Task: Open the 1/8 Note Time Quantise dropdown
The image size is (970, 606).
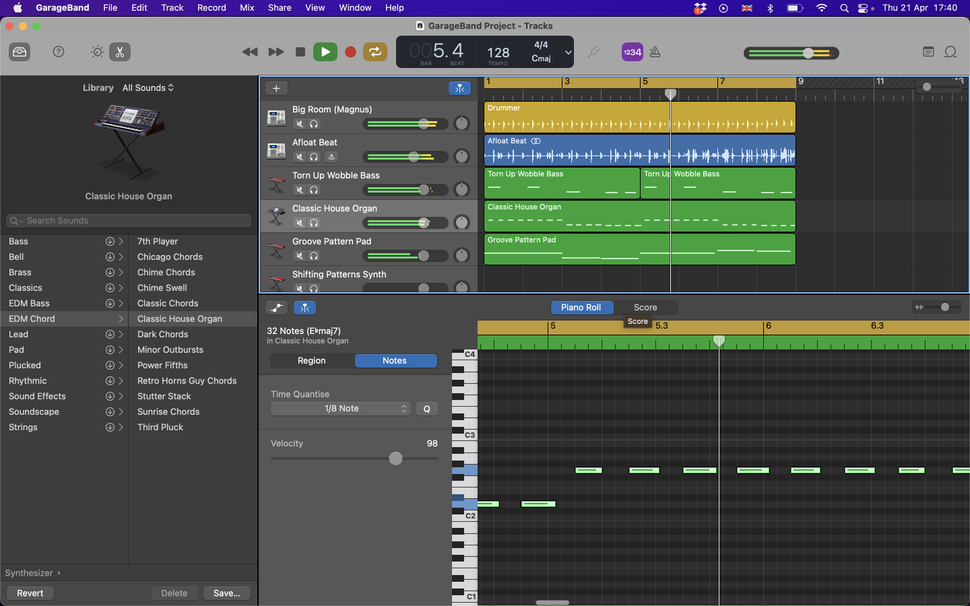Action: (x=340, y=408)
